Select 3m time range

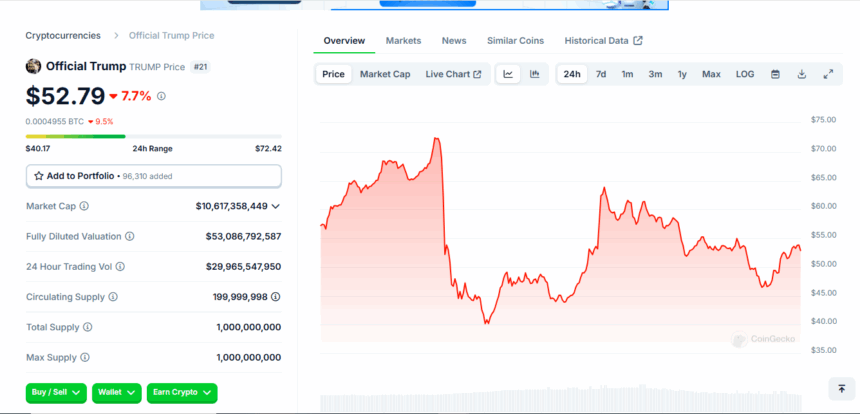tap(655, 74)
